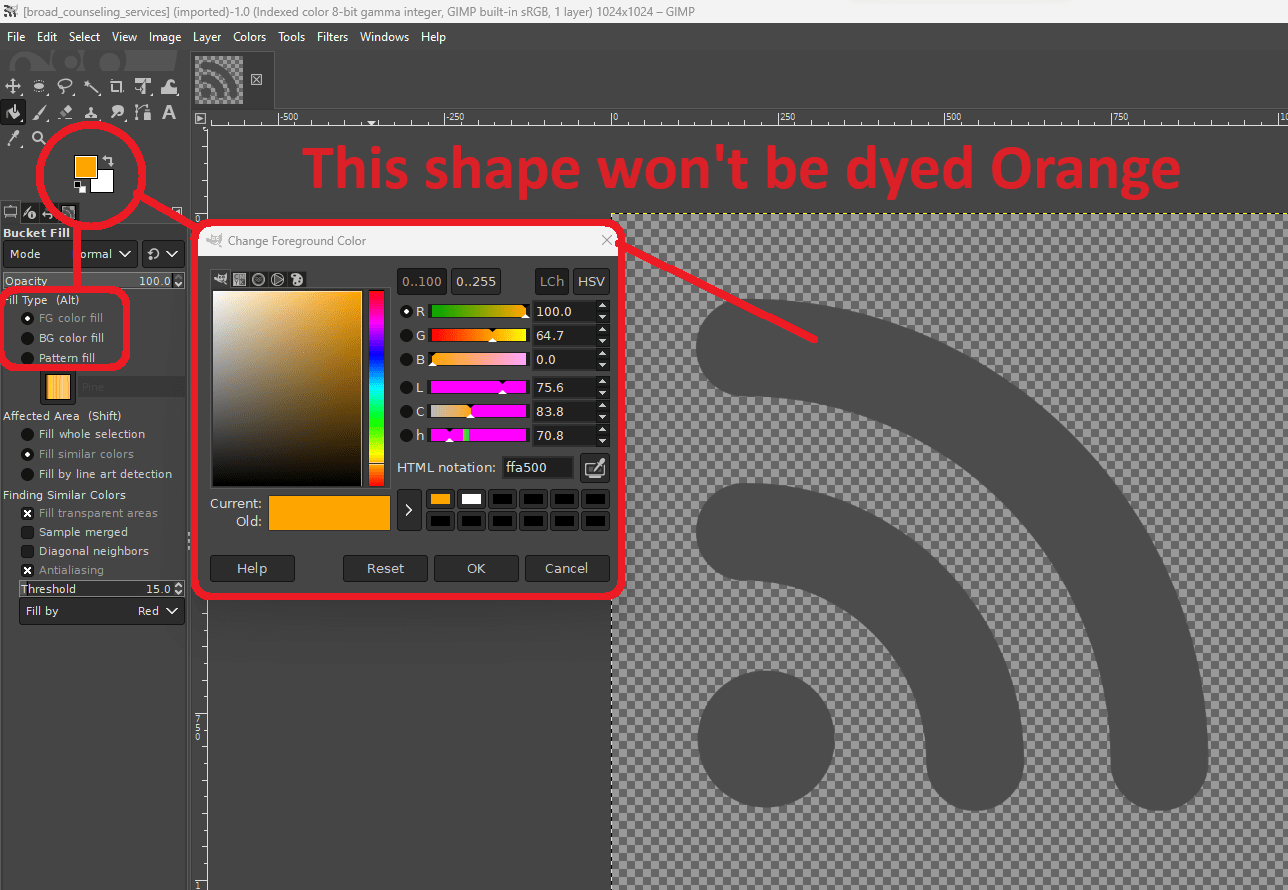Open the Tool Options tab icon
The height and width of the screenshot is (890, 1288).
[11, 212]
